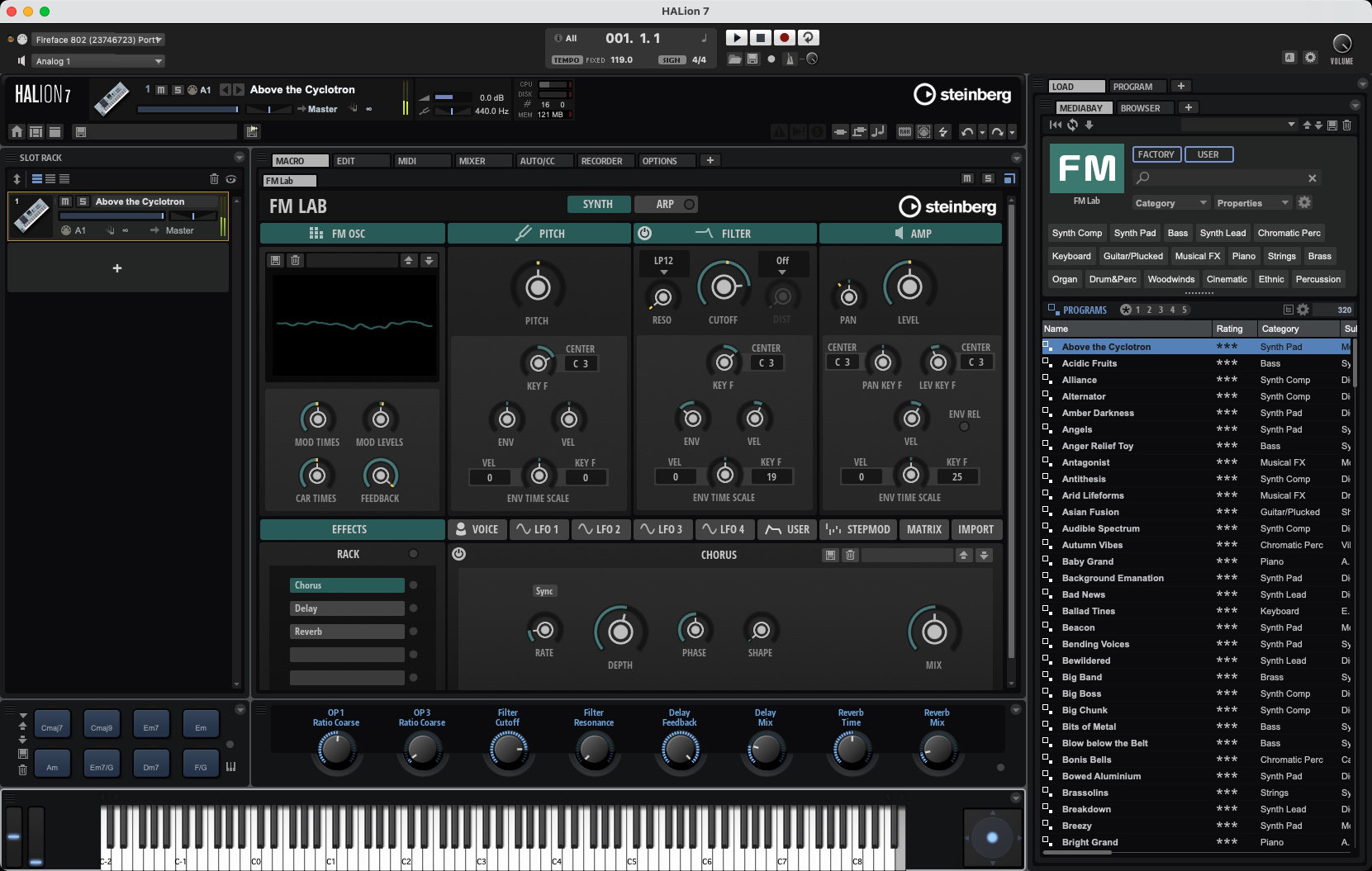
Task: Click the metronome icon in the transport
Action: point(790,59)
